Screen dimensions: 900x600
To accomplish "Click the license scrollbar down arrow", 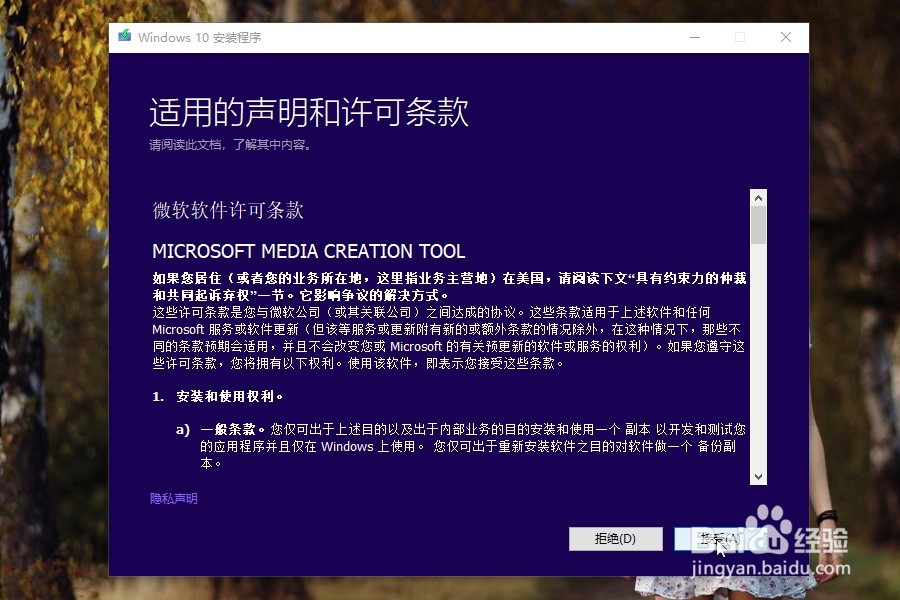I will click(x=758, y=477).
